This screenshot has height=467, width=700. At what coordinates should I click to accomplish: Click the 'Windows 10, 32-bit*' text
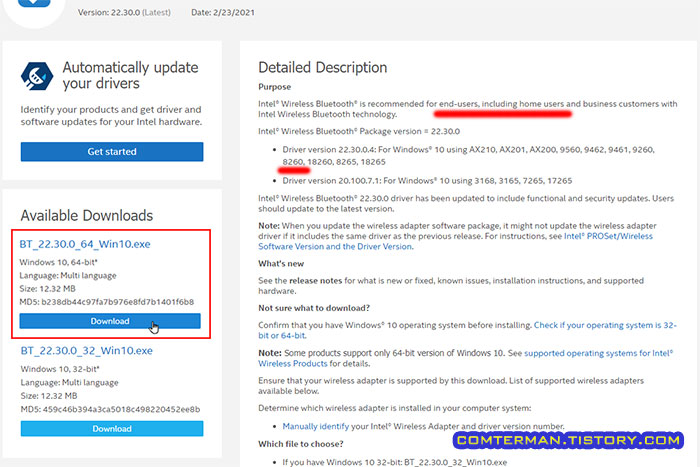point(60,369)
